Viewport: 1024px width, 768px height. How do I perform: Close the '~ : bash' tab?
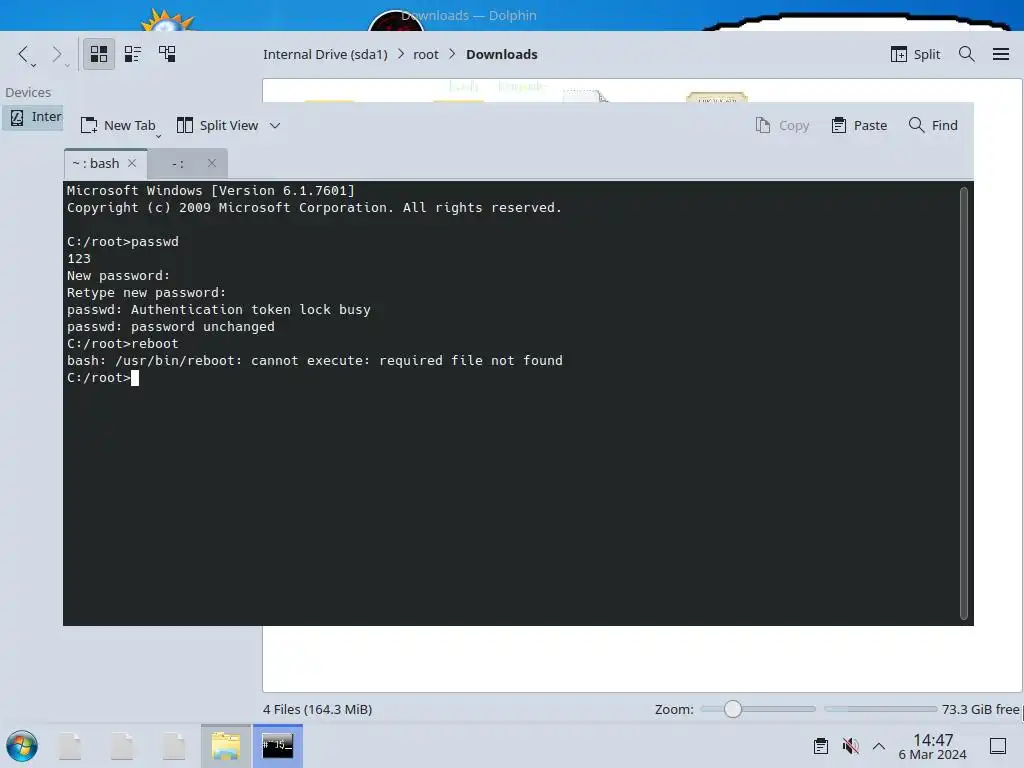132,163
